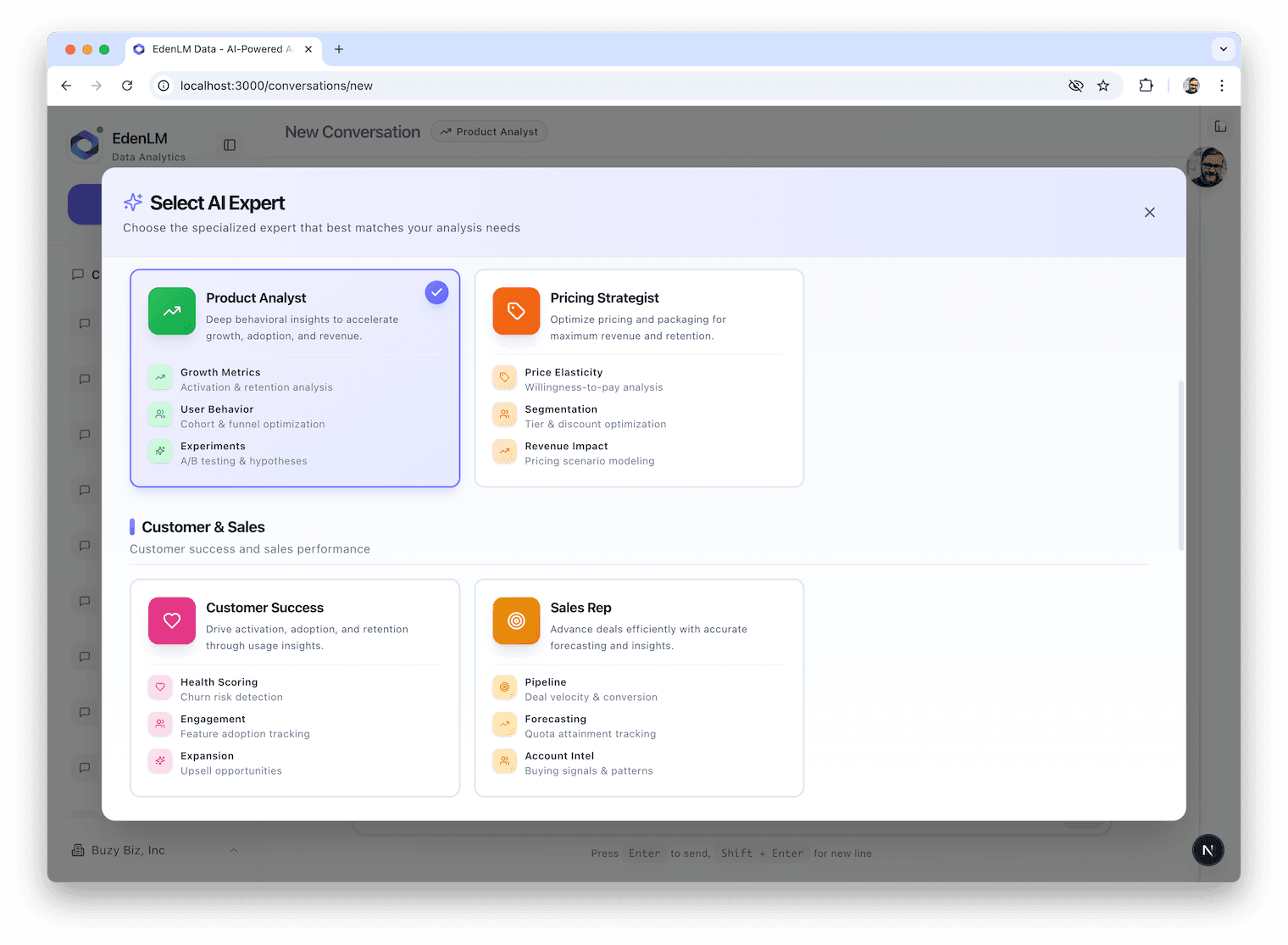Click the orange Pricing Strategist tag icon
This screenshot has height=945, width=1288.
pyautogui.click(x=516, y=311)
